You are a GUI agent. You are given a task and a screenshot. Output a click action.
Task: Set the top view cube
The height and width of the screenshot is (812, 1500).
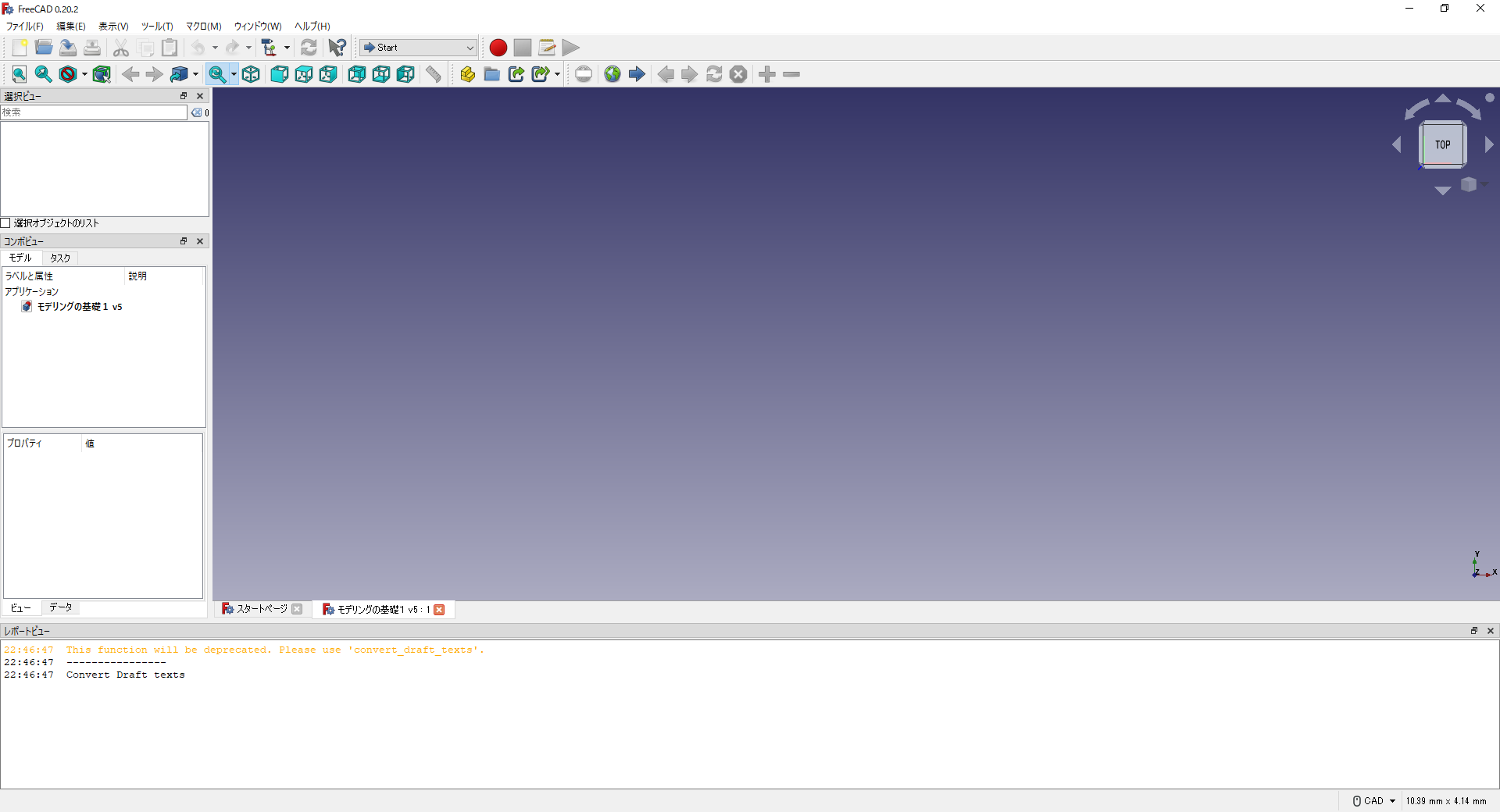(x=304, y=74)
